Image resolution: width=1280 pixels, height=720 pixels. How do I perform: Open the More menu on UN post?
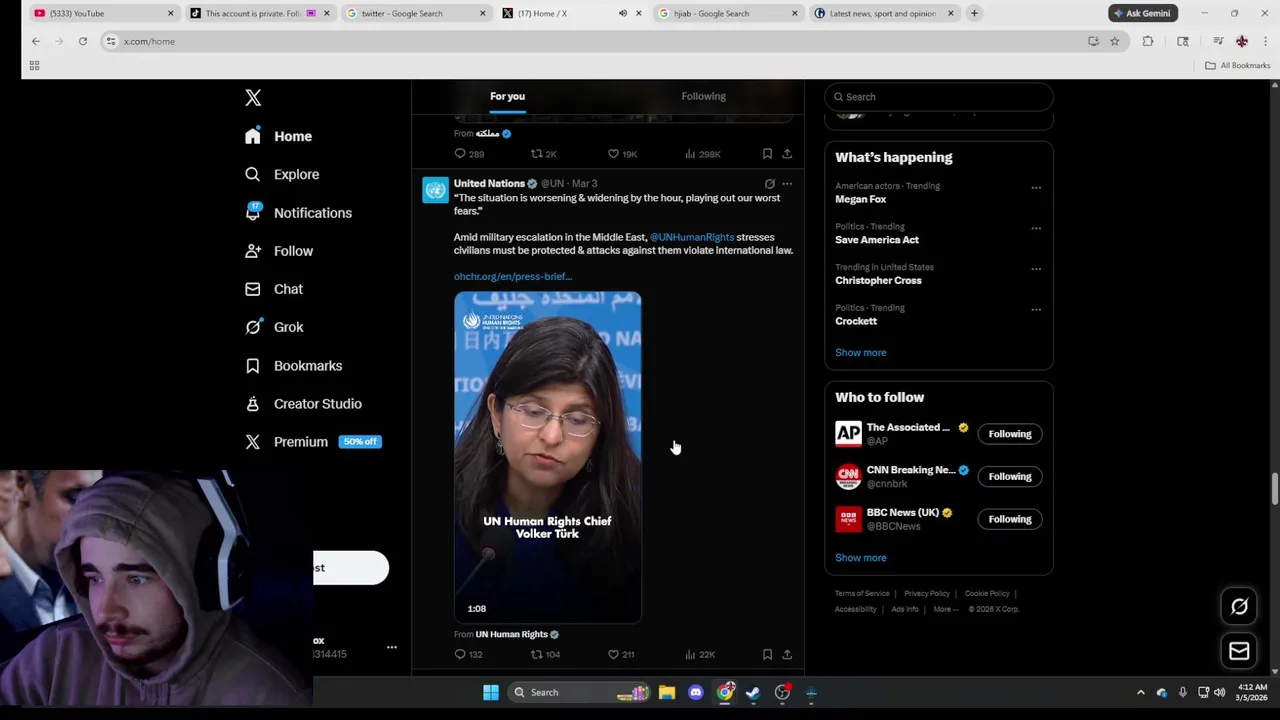click(787, 184)
